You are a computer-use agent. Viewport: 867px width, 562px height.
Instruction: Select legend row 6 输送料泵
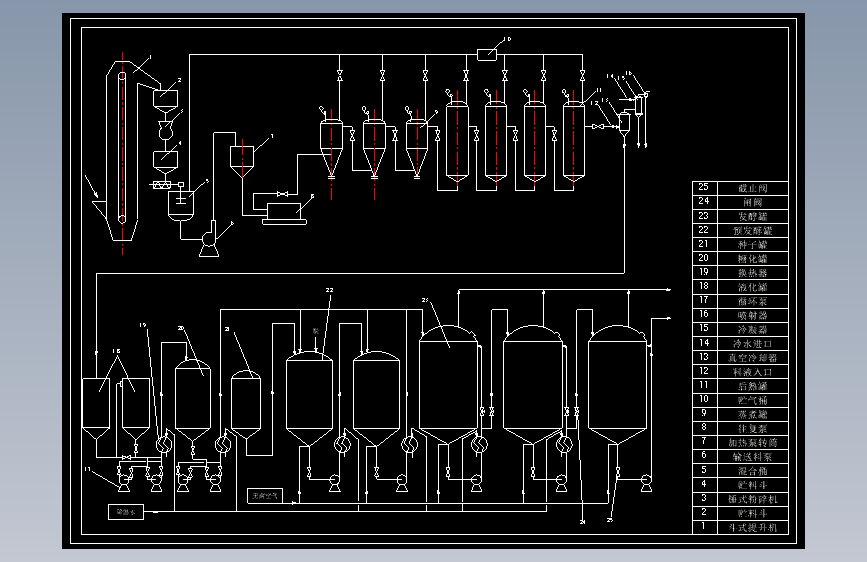[x=740, y=457]
